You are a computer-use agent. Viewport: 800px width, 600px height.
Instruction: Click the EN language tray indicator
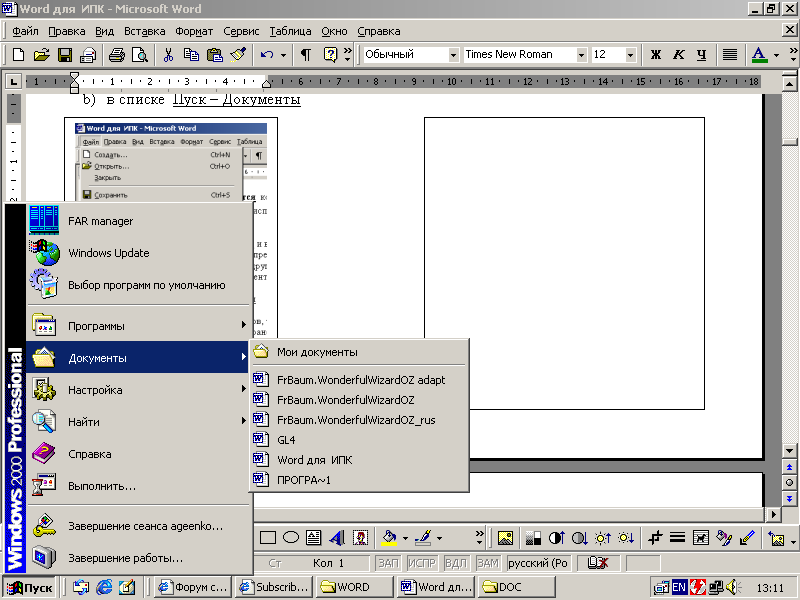[x=679, y=587]
